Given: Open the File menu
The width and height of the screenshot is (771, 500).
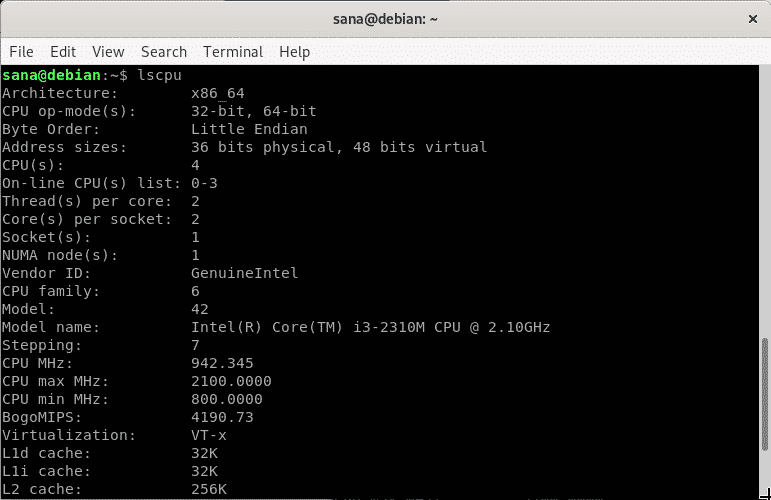Looking at the screenshot, I should pyautogui.click(x=21, y=52).
